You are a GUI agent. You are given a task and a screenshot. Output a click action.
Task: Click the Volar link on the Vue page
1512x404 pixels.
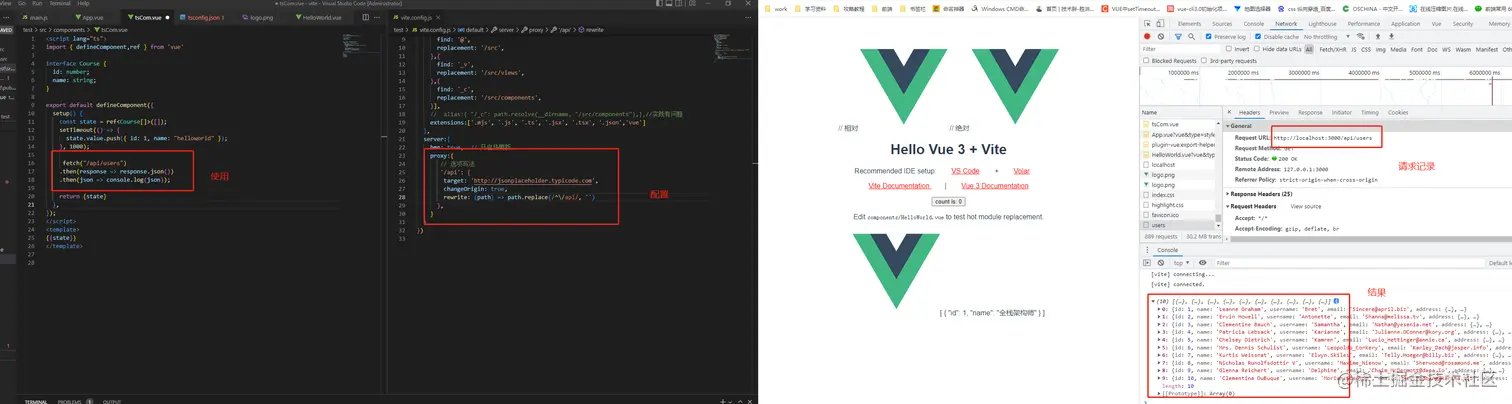pyautogui.click(x=1021, y=171)
